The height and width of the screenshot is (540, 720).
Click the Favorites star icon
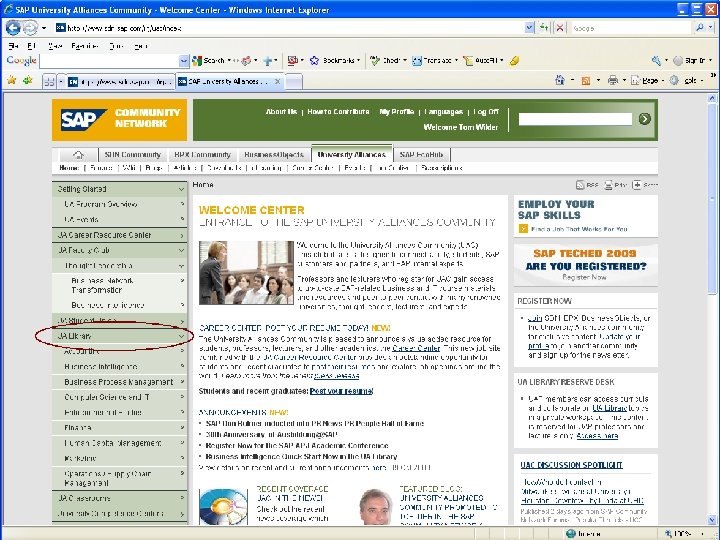pos(12,80)
